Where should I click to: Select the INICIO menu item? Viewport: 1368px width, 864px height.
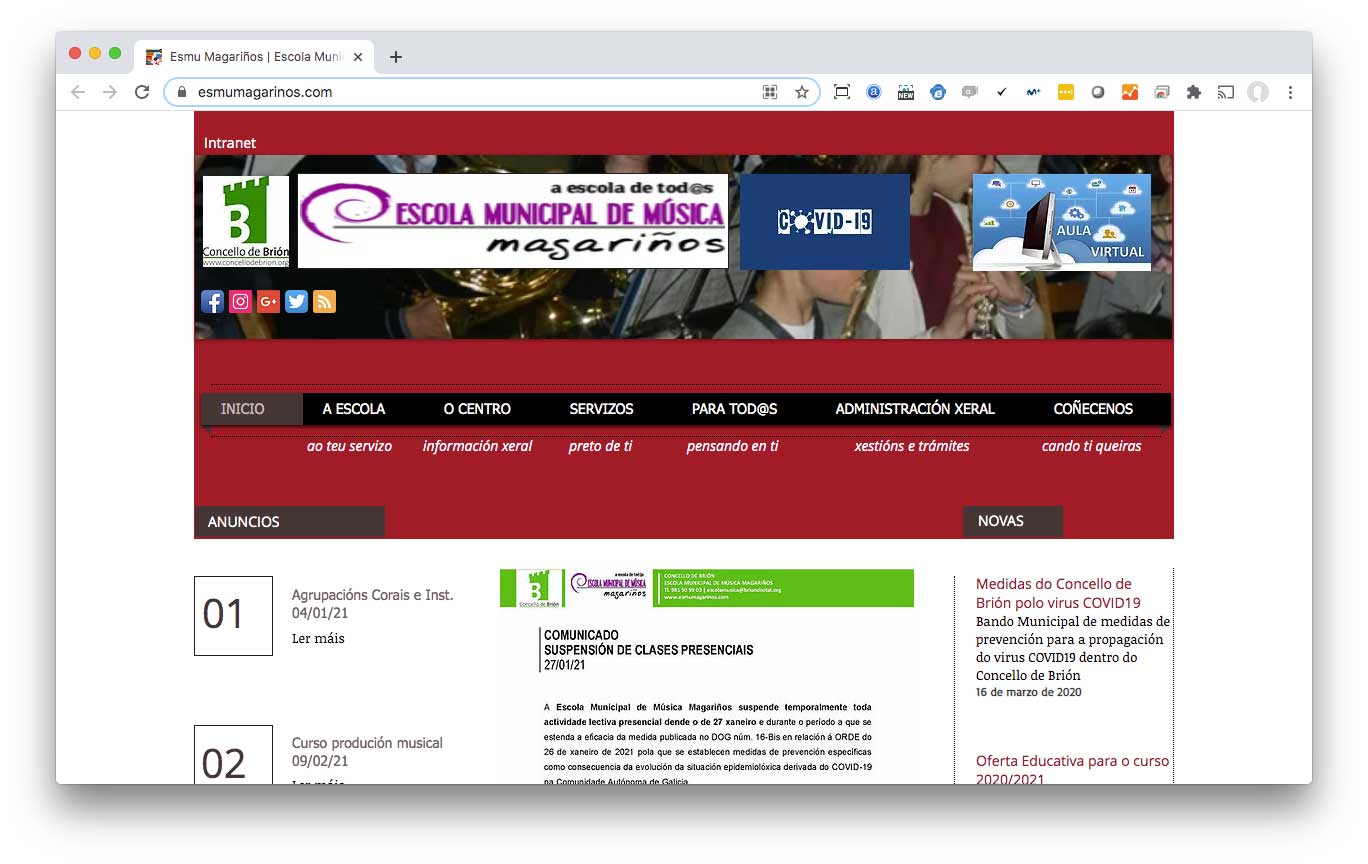[243, 409]
